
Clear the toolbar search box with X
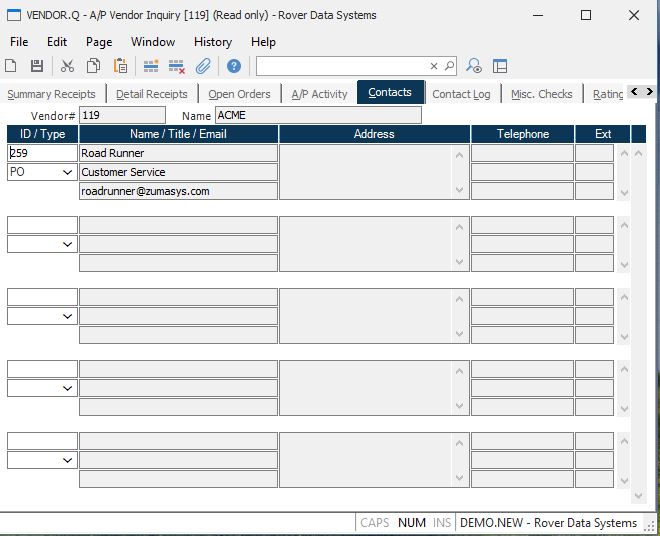tap(434, 66)
